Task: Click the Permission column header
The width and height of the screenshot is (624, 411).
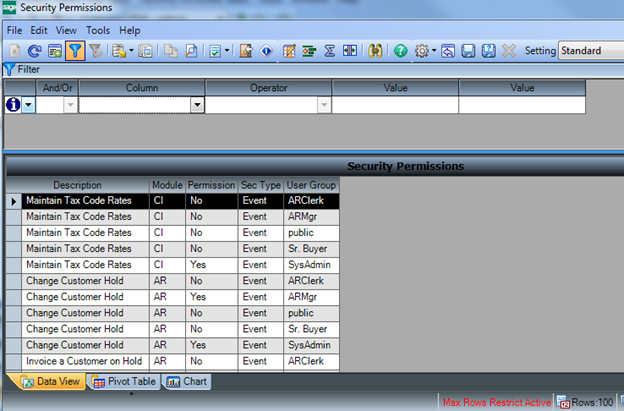Action: tap(211, 185)
